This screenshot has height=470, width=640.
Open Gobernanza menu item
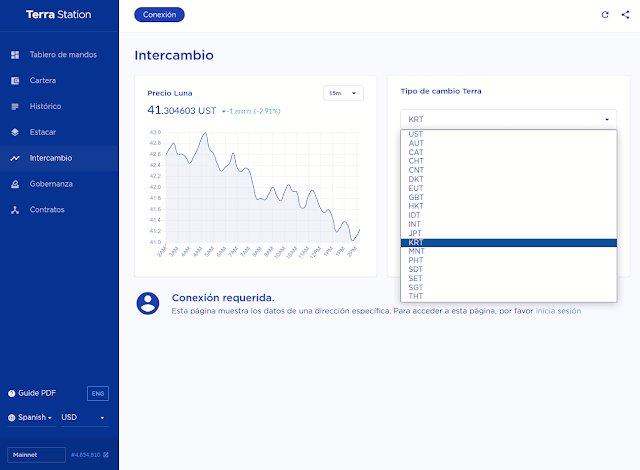point(59,184)
